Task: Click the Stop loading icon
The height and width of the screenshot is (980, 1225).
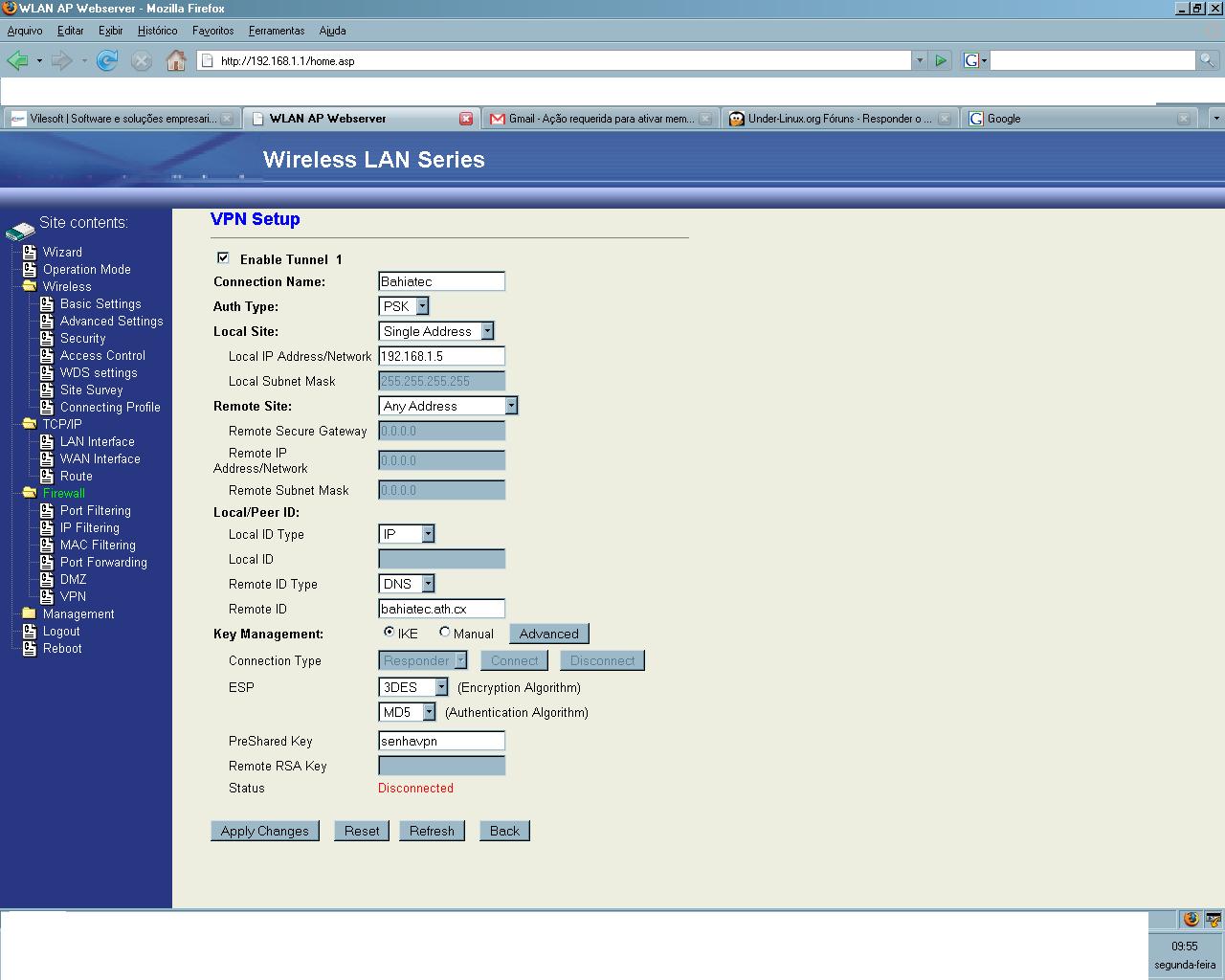Action: point(141,60)
